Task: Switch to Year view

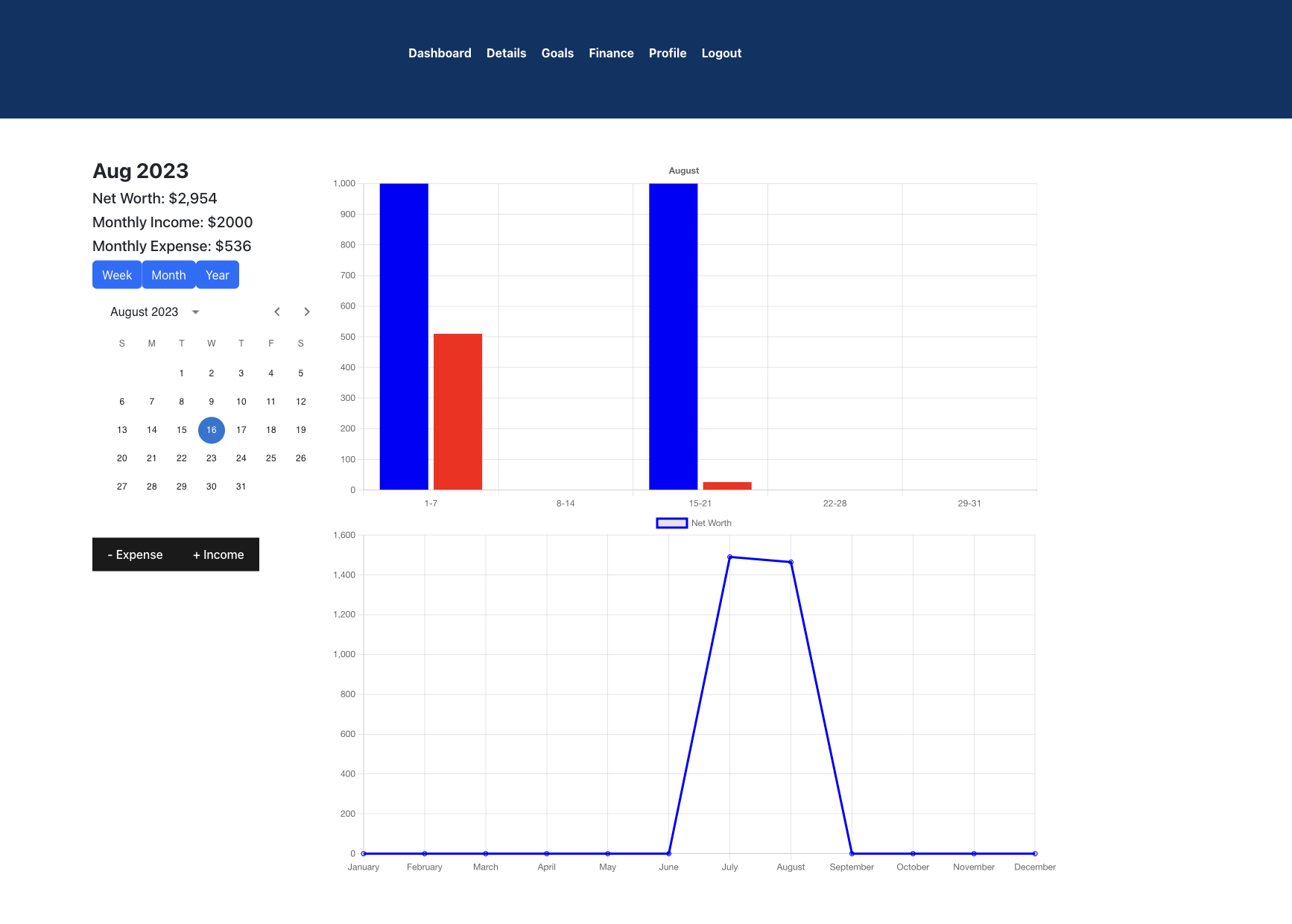Action: click(218, 275)
